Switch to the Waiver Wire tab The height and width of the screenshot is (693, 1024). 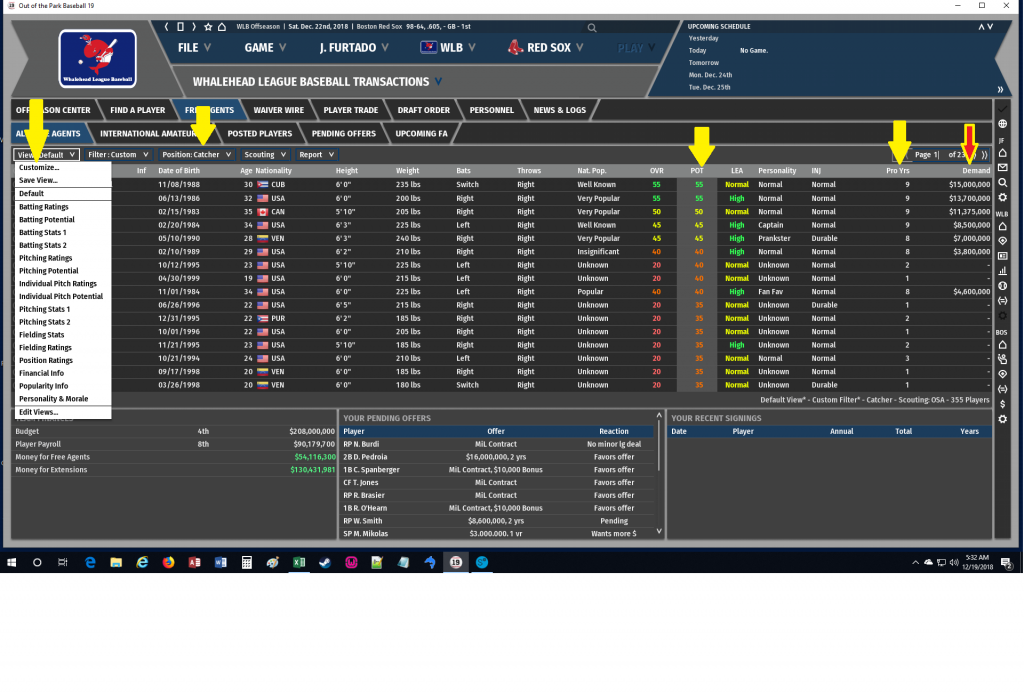(x=278, y=110)
